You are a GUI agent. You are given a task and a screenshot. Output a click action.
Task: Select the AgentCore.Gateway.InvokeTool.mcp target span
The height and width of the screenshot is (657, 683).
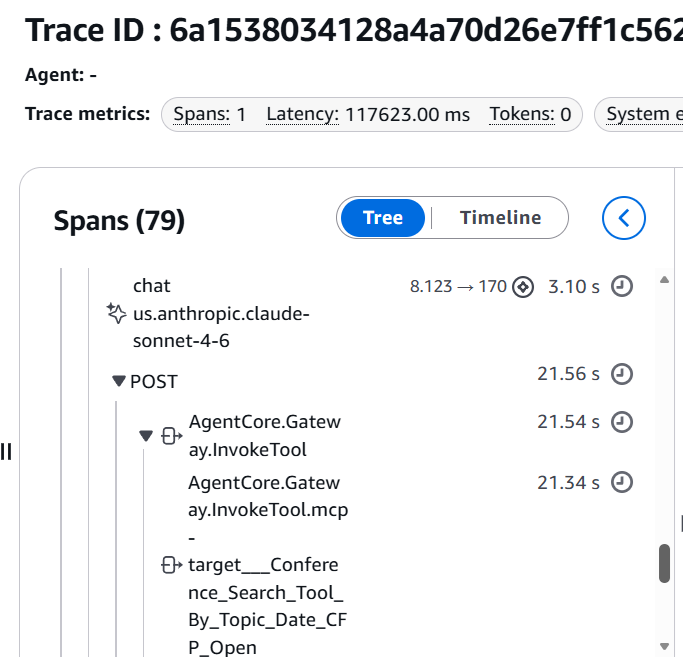click(x=268, y=565)
